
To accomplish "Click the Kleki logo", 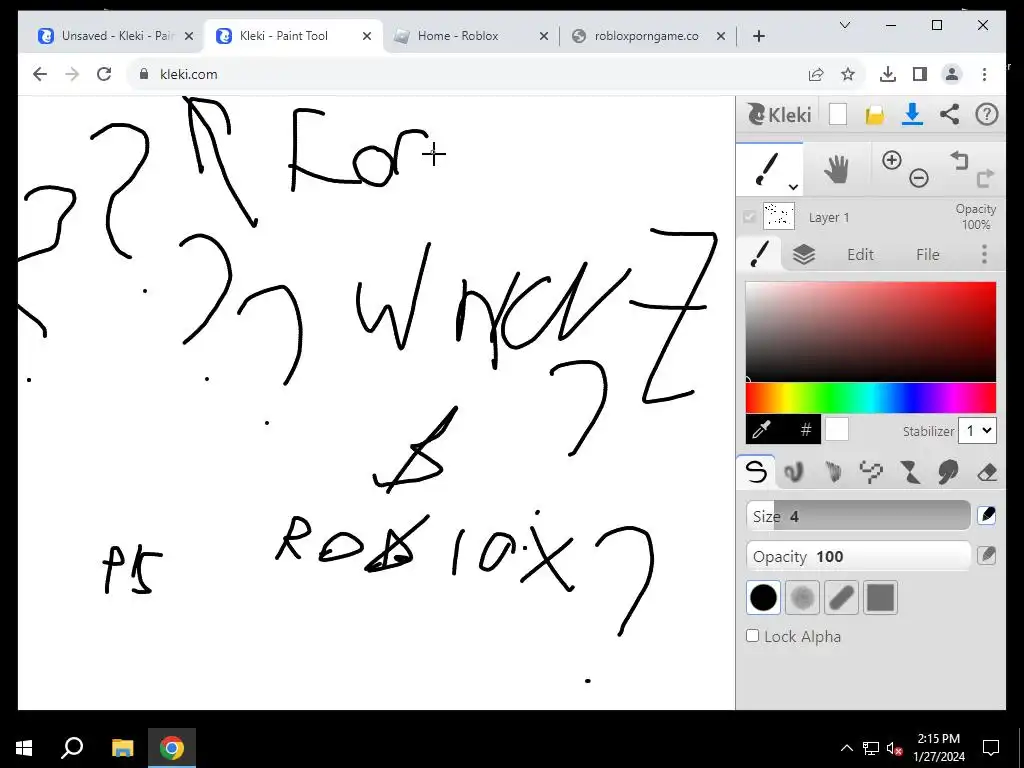I will click(x=780, y=114).
